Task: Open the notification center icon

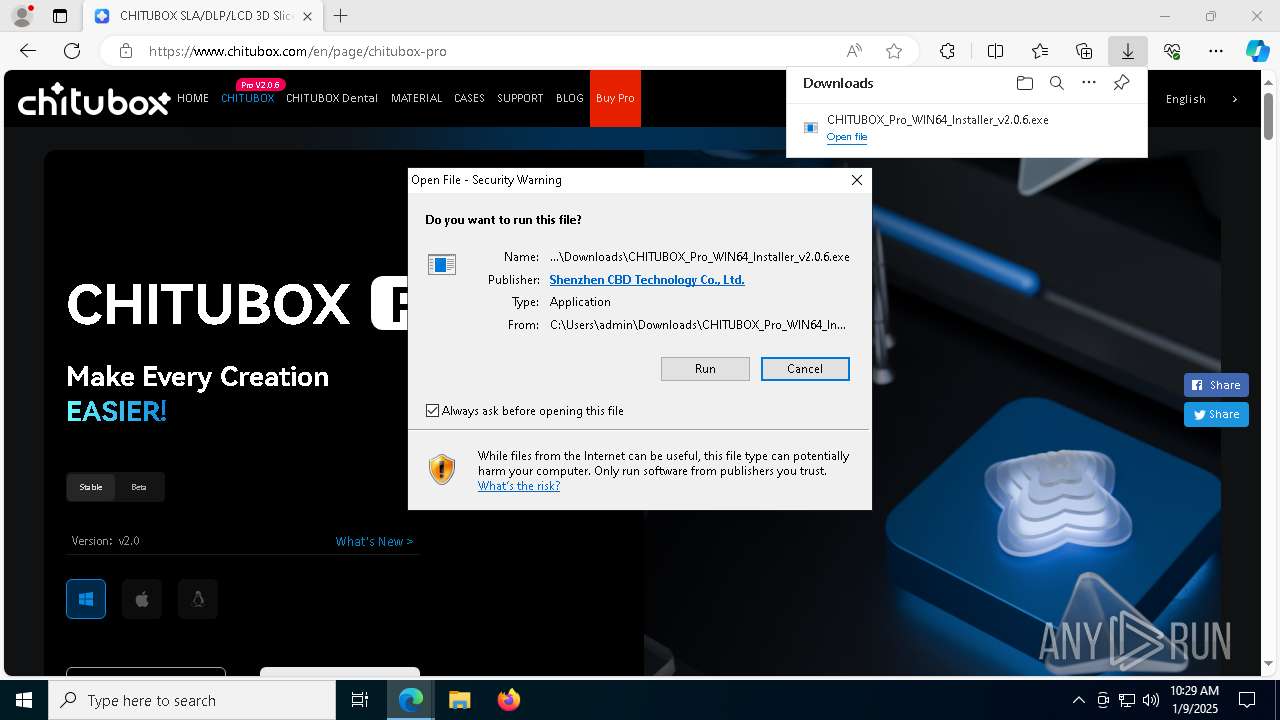Action: point(1247,700)
